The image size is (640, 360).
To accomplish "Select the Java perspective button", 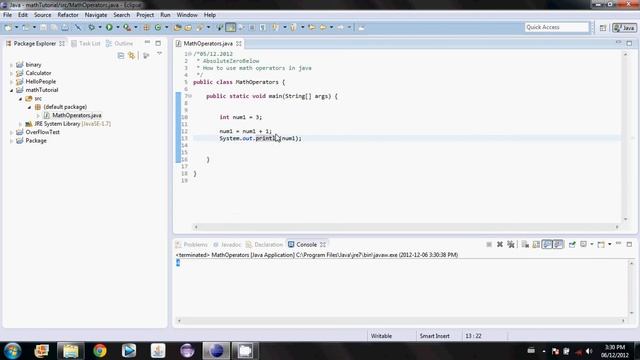I will (624, 28).
